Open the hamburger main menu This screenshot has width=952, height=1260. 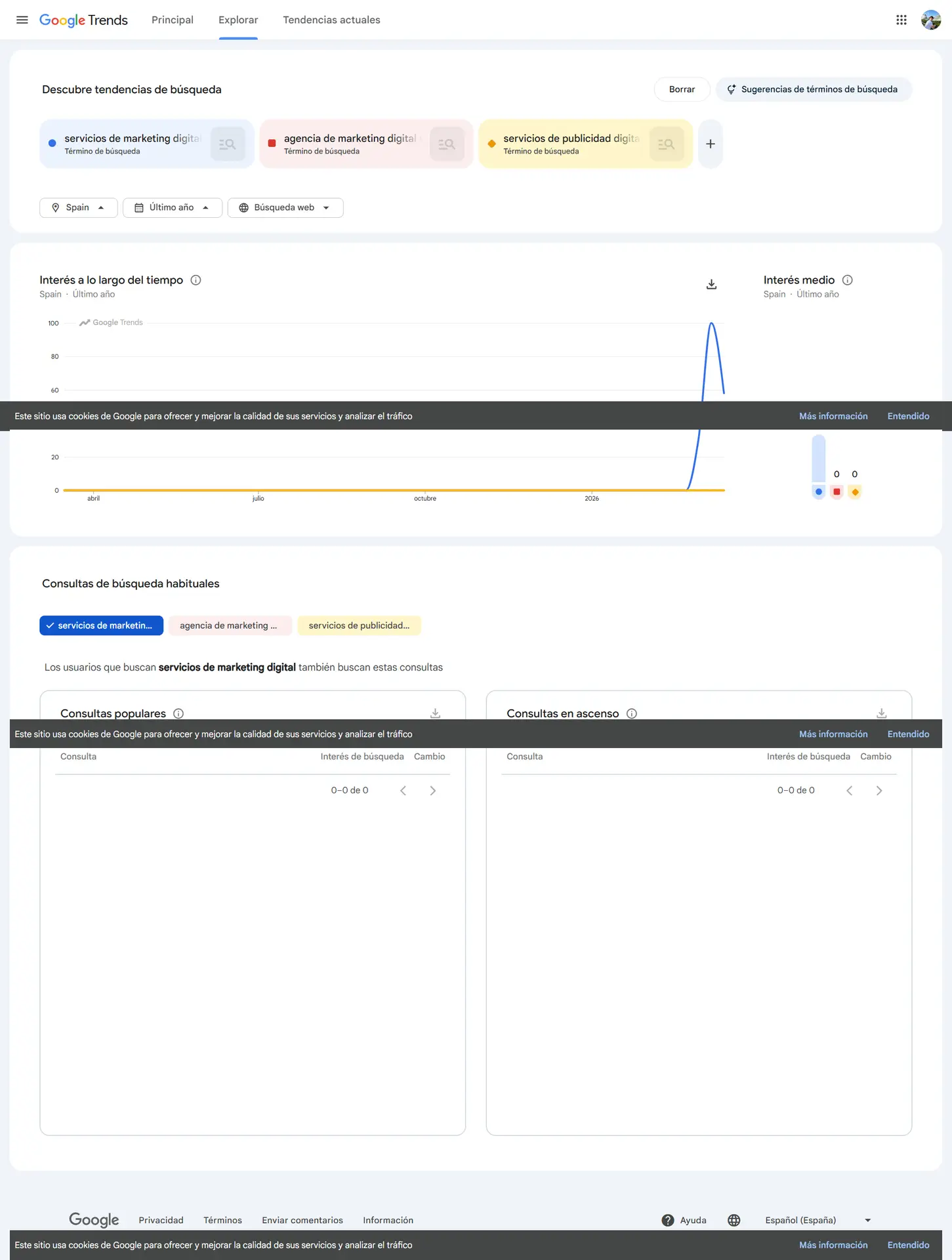click(x=22, y=20)
